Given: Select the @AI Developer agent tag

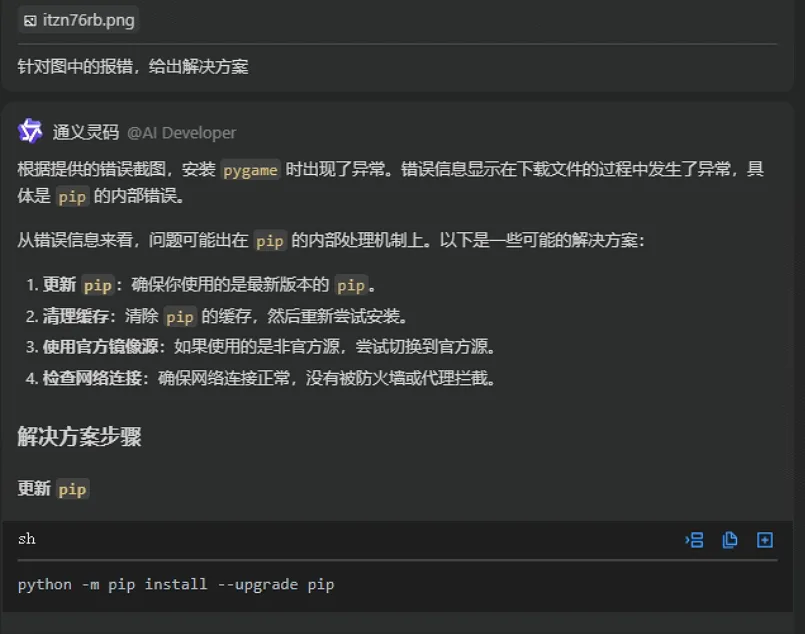Looking at the screenshot, I should point(182,133).
